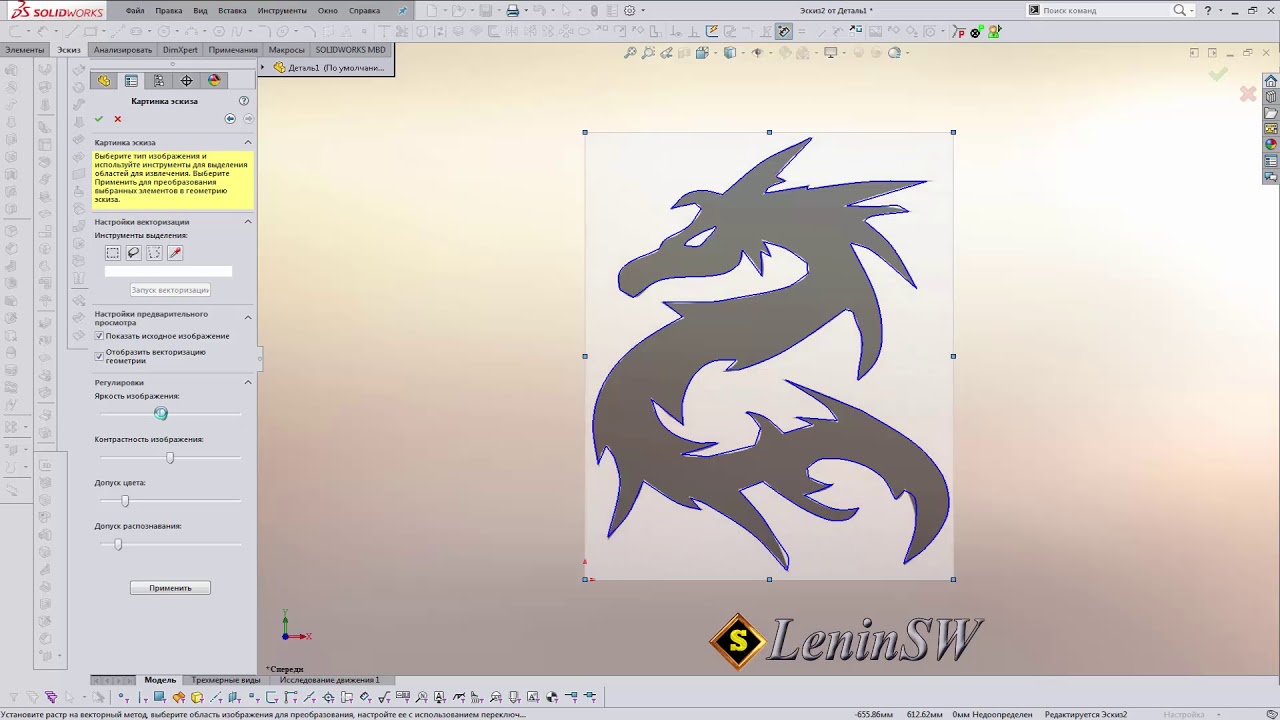Accept Sketch Picture with green checkmark
The image size is (1280, 720).
tap(99, 119)
